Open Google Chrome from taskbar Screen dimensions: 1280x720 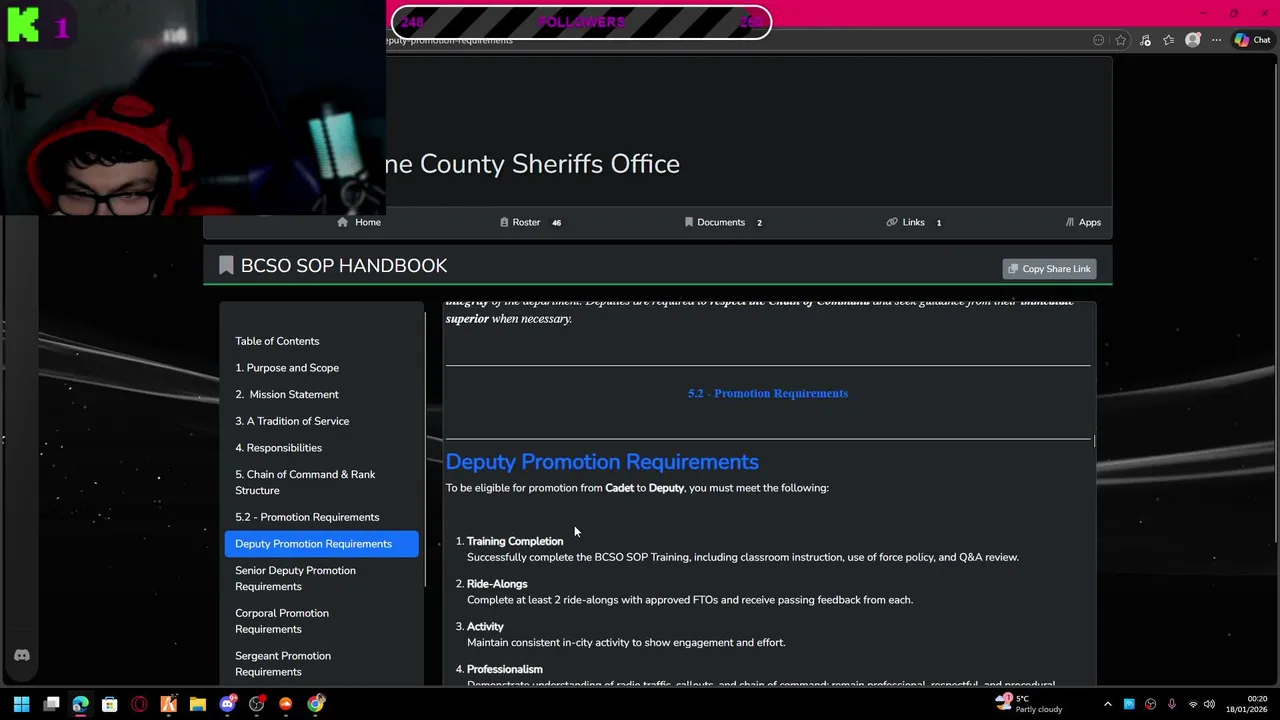point(315,704)
